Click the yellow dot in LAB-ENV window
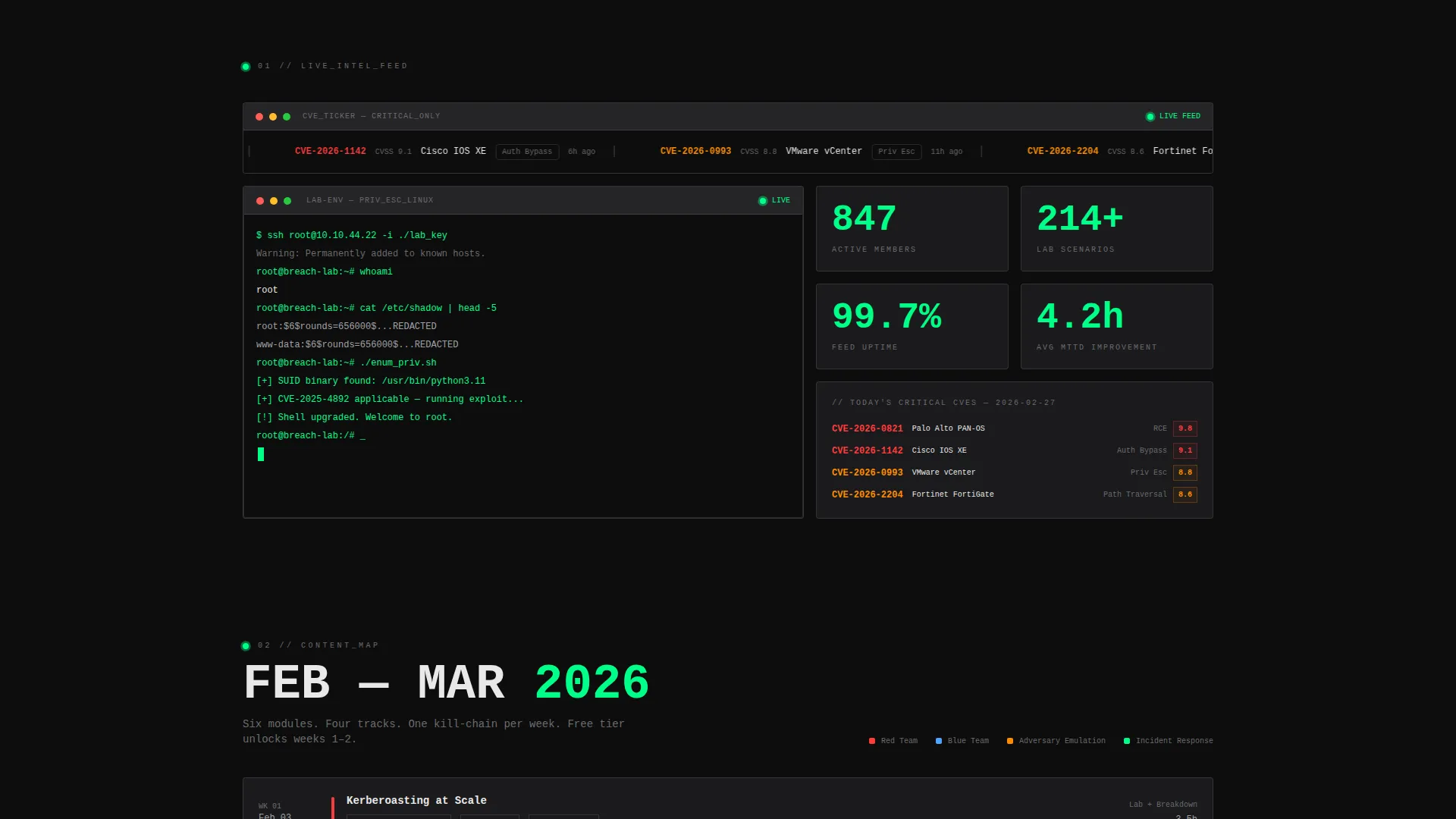Viewport: 1456px width, 819px height. 274,201
